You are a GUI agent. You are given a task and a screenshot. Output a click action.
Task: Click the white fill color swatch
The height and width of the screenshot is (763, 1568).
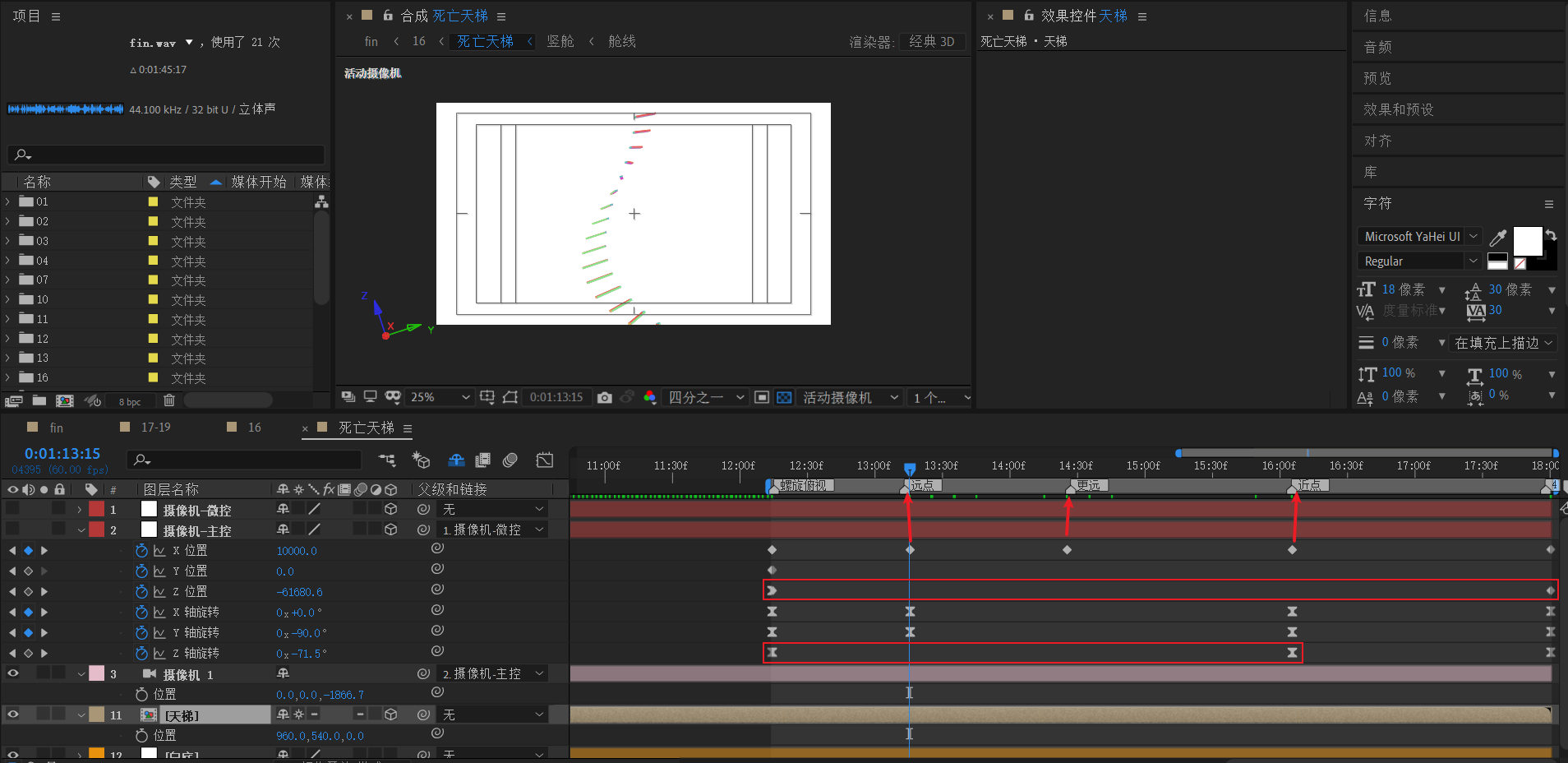pyautogui.click(x=1528, y=242)
